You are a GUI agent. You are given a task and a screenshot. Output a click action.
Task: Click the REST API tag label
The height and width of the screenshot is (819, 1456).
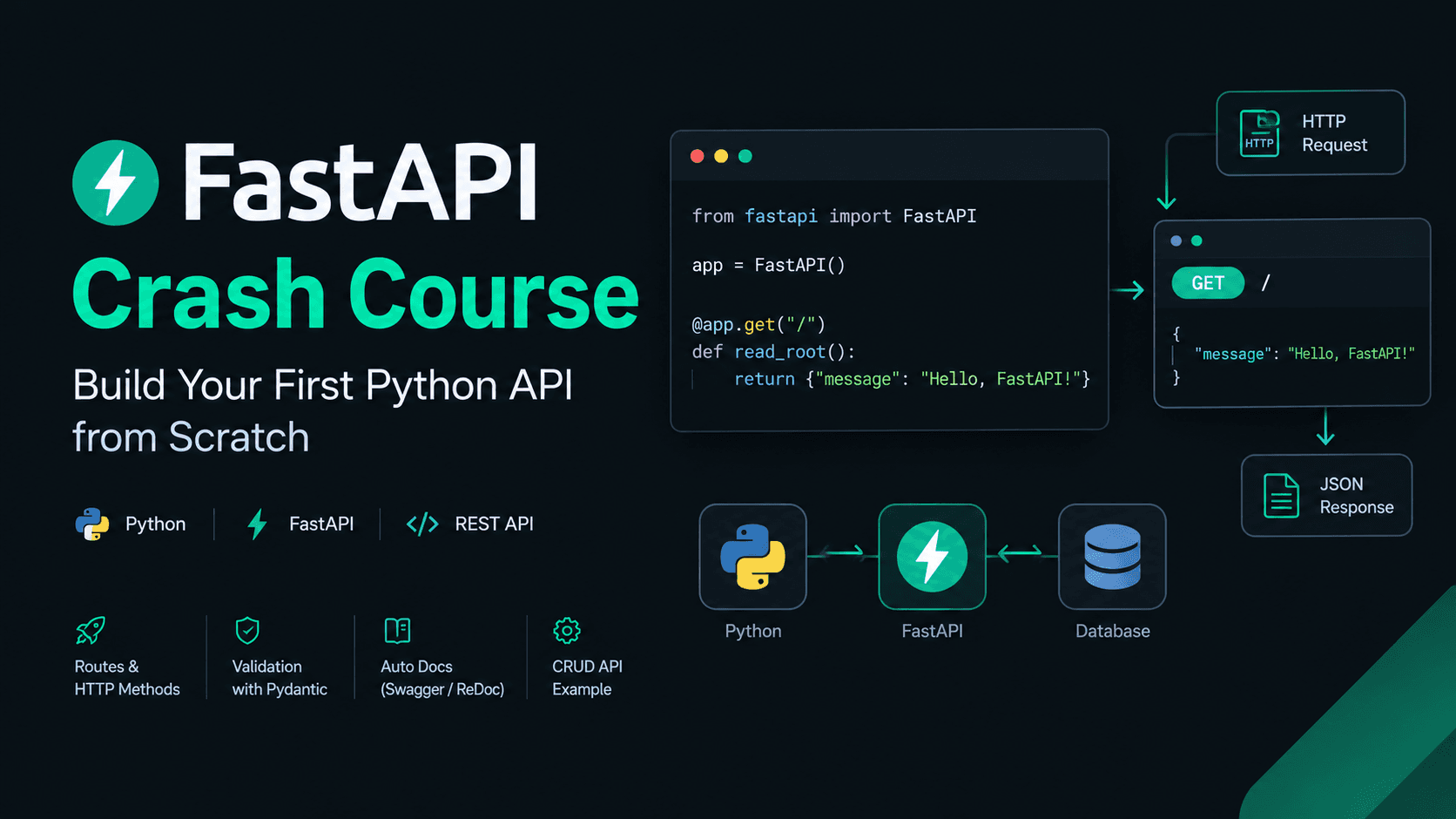pyautogui.click(x=494, y=525)
